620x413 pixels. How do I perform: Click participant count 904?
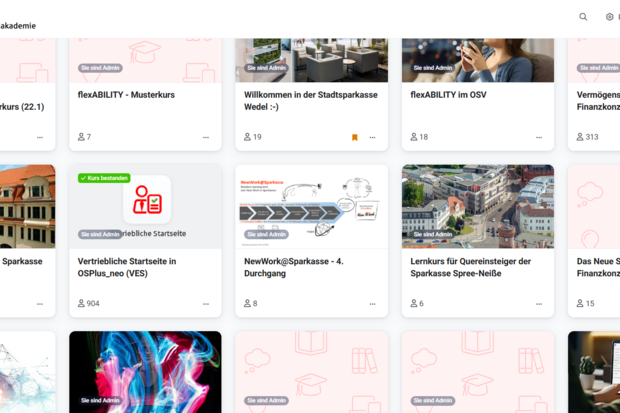(x=93, y=303)
